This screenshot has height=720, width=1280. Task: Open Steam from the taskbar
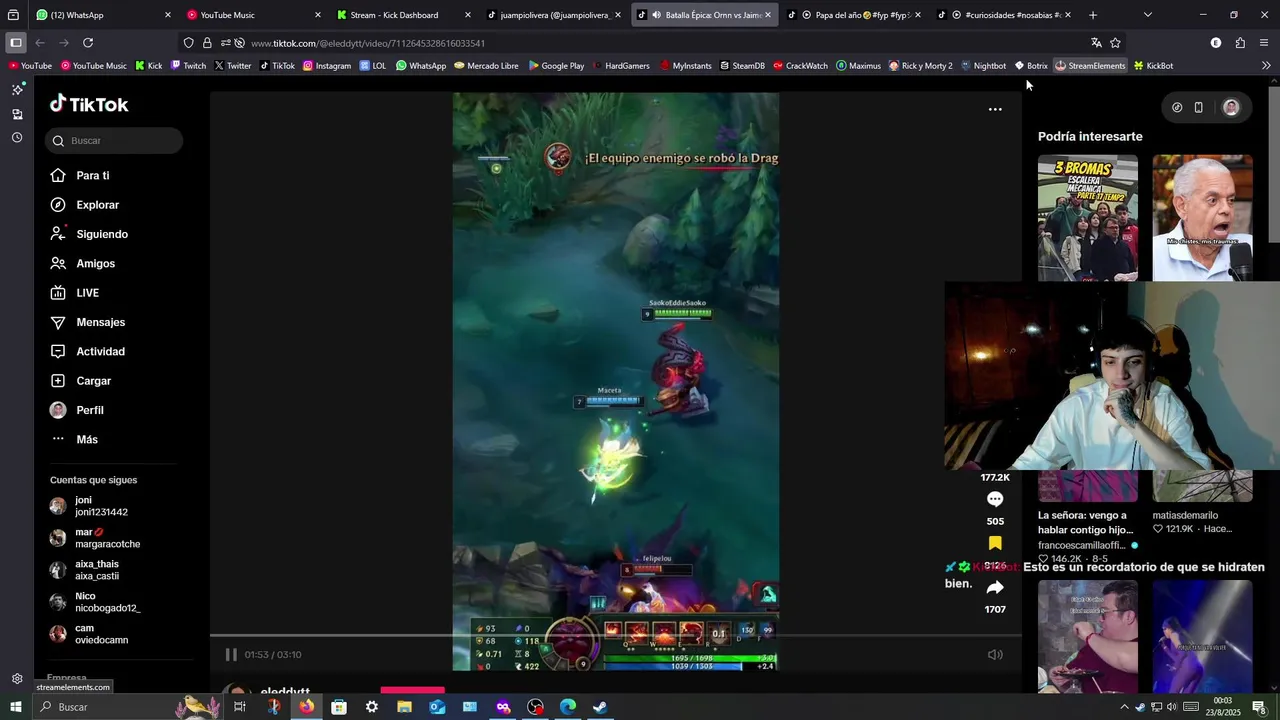pyautogui.click(x=600, y=707)
